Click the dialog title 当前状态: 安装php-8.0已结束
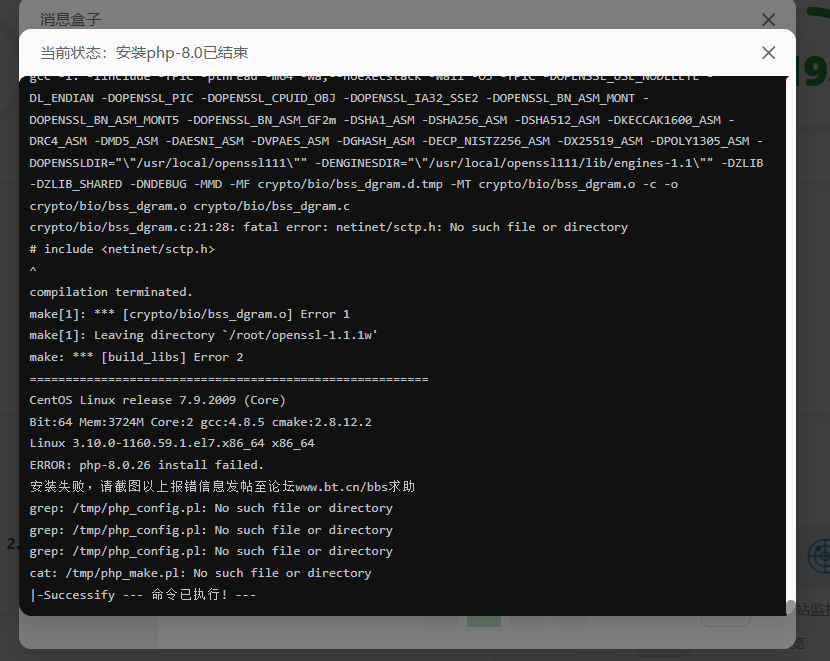830x661 pixels. (144, 52)
